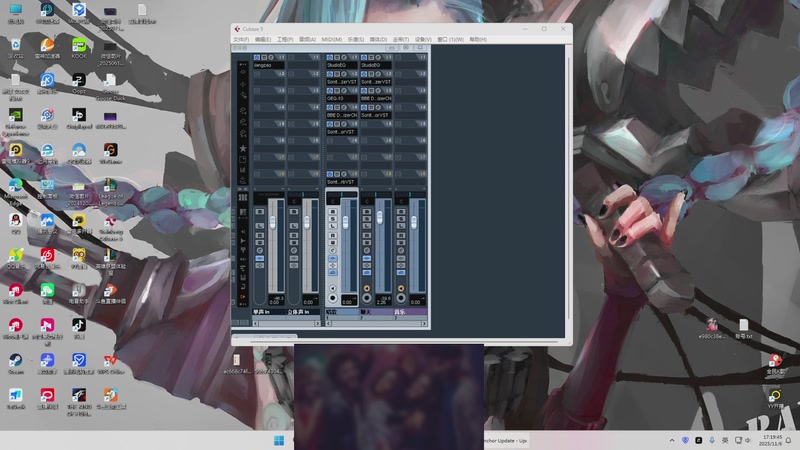Open empty insert slot 2 of 单声 In channel

pyautogui.click(x=268, y=82)
